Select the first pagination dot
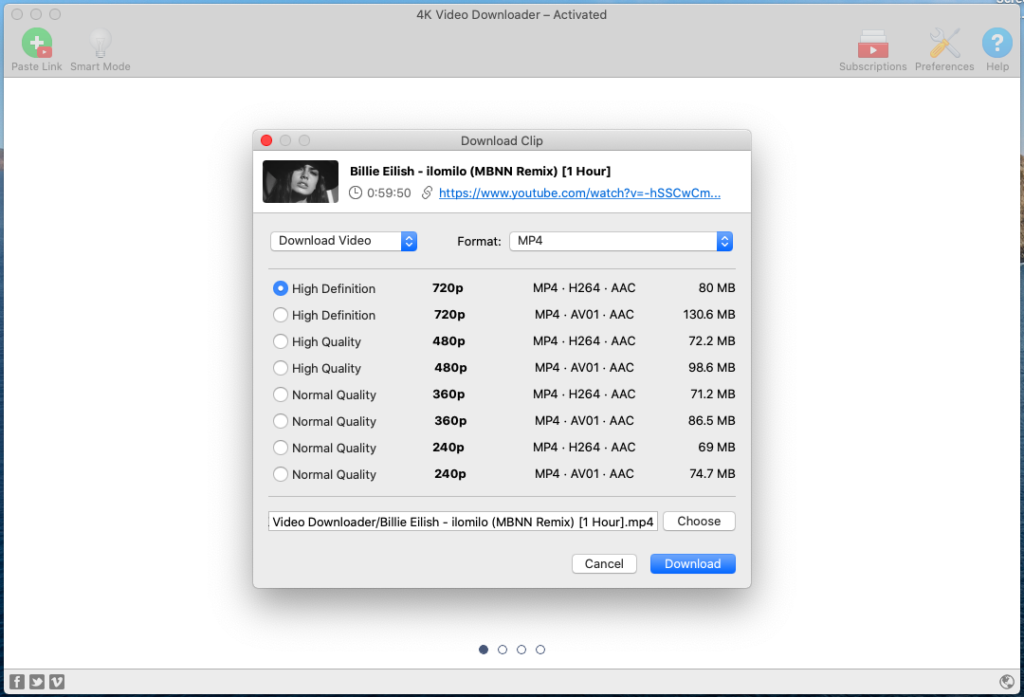The width and height of the screenshot is (1024, 697). point(483,649)
